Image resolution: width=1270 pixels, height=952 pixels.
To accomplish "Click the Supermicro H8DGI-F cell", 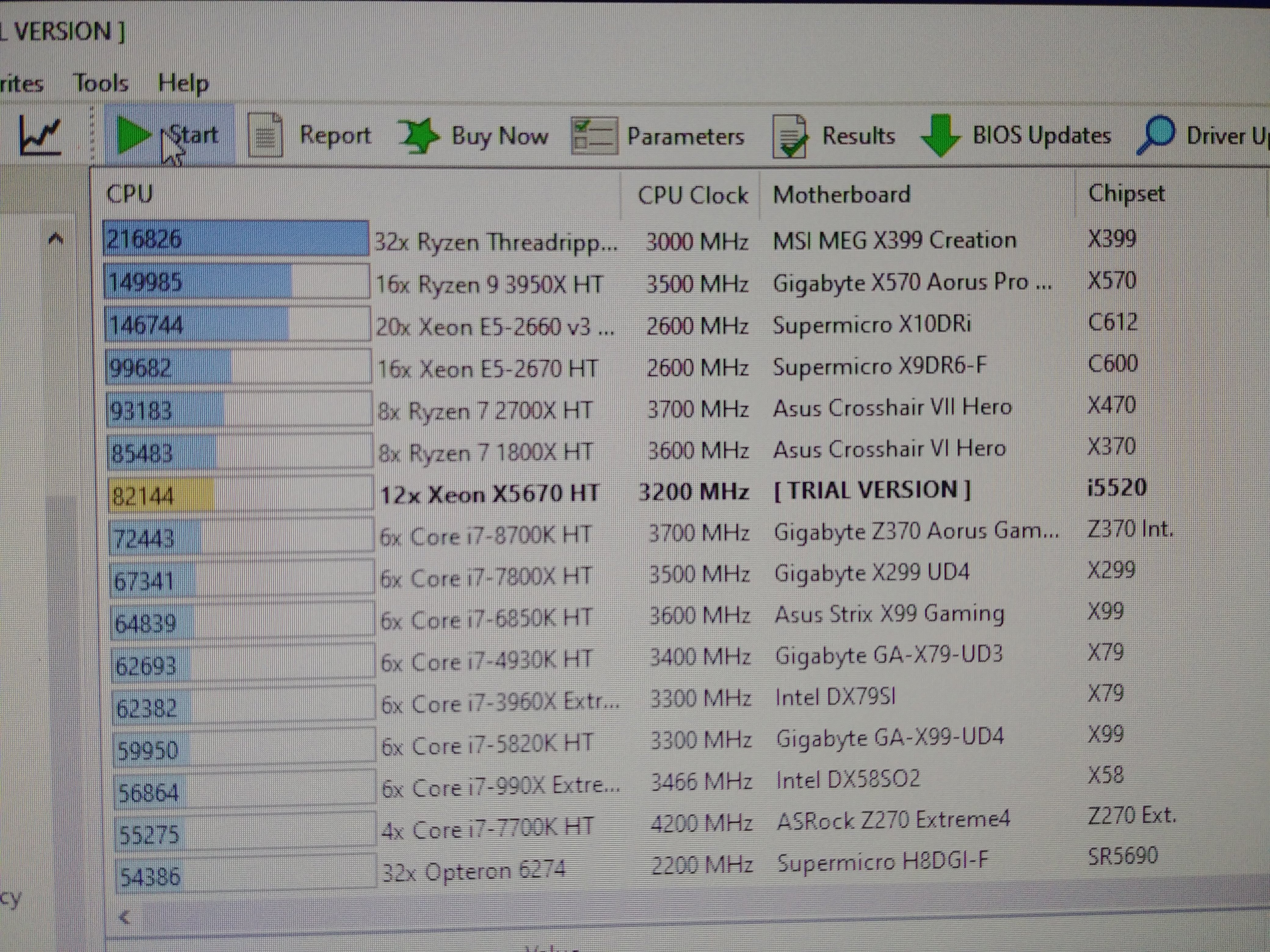I will click(x=883, y=862).
